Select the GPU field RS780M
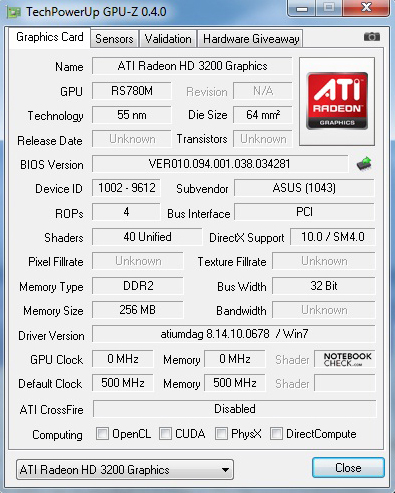Image resolution: width=395 pixels, height=493 pixels. [132, 91]
